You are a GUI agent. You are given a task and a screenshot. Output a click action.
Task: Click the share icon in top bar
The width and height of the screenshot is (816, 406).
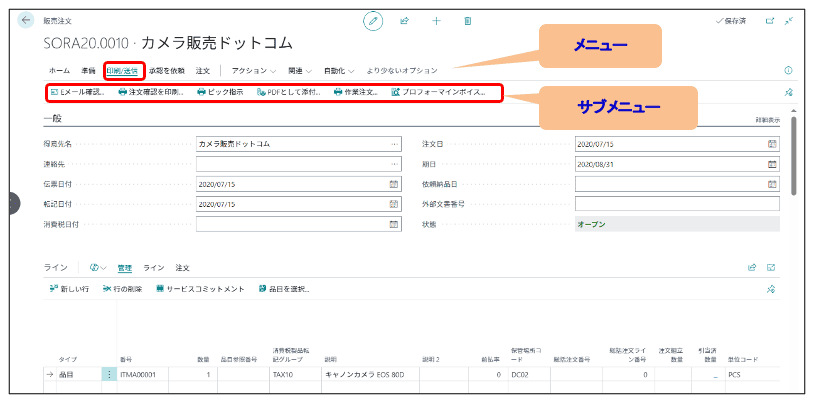click(x=404, y=21)
